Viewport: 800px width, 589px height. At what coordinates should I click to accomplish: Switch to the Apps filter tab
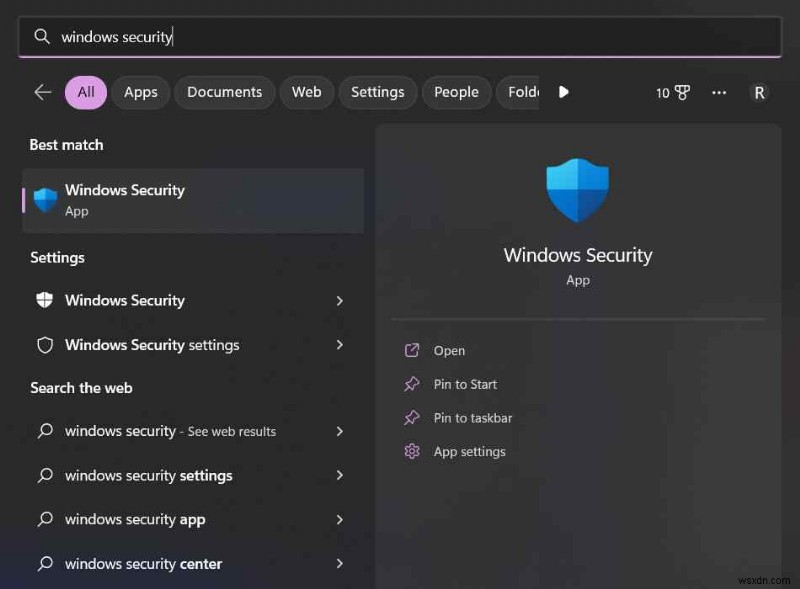coord(140,92)
